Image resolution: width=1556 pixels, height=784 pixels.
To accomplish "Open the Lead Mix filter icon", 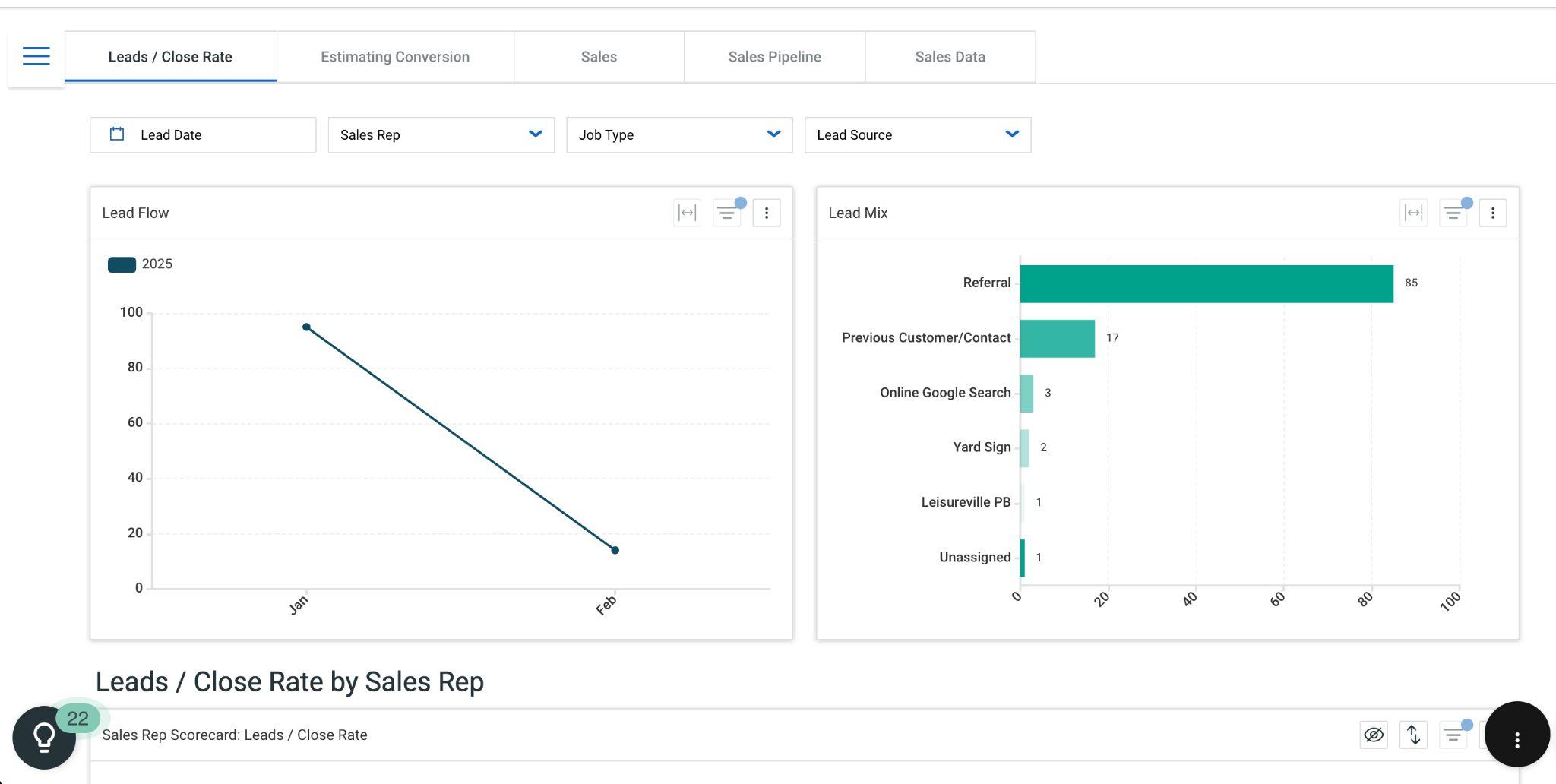I will [x=1453, y=213].
